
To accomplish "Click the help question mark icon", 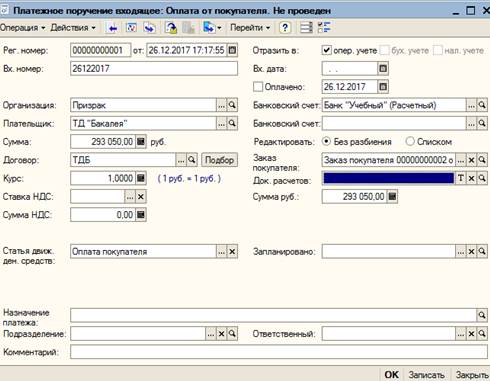I will tap(285, 28).
